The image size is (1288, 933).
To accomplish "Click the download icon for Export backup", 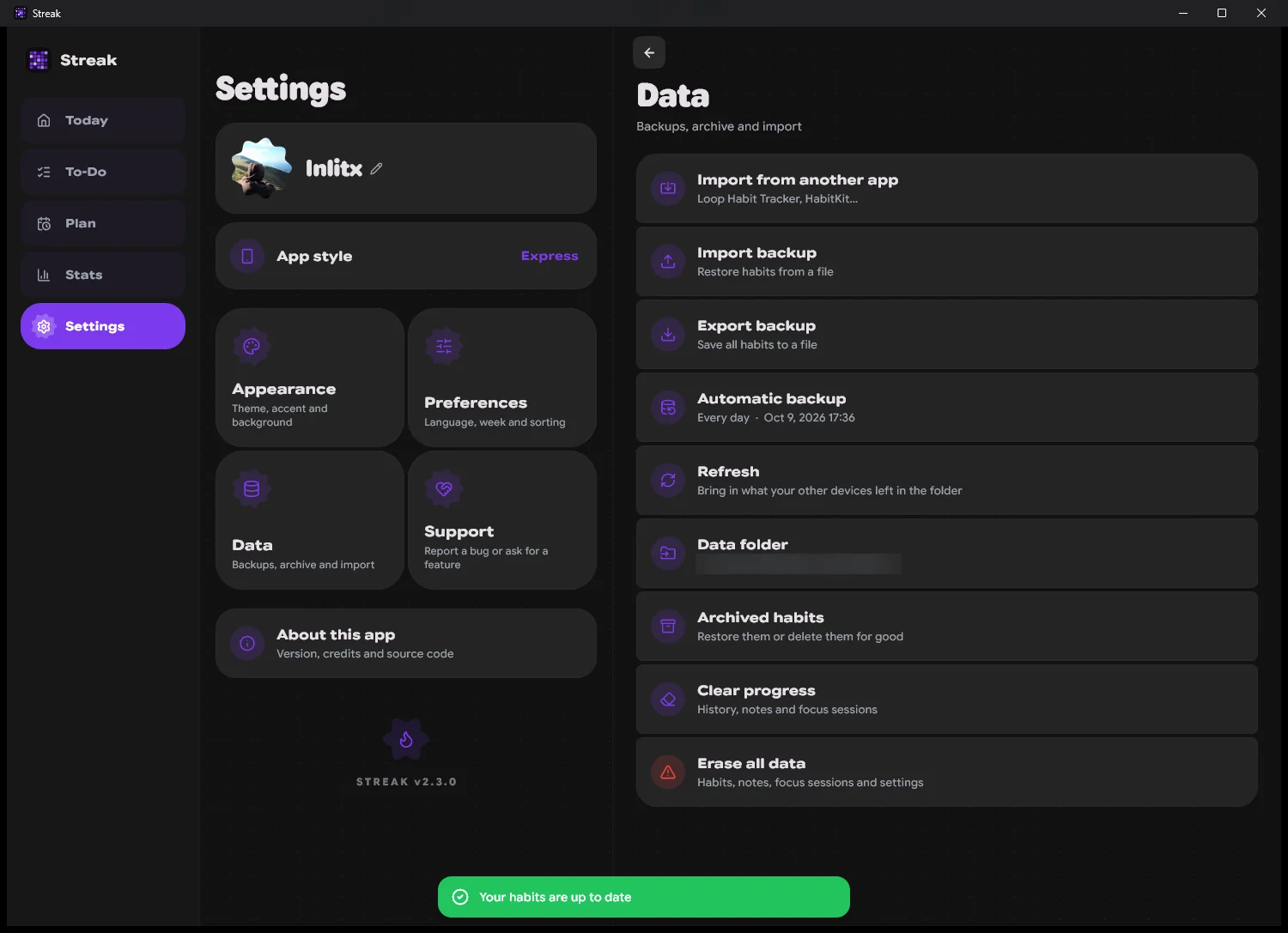I will click(668, 335).
